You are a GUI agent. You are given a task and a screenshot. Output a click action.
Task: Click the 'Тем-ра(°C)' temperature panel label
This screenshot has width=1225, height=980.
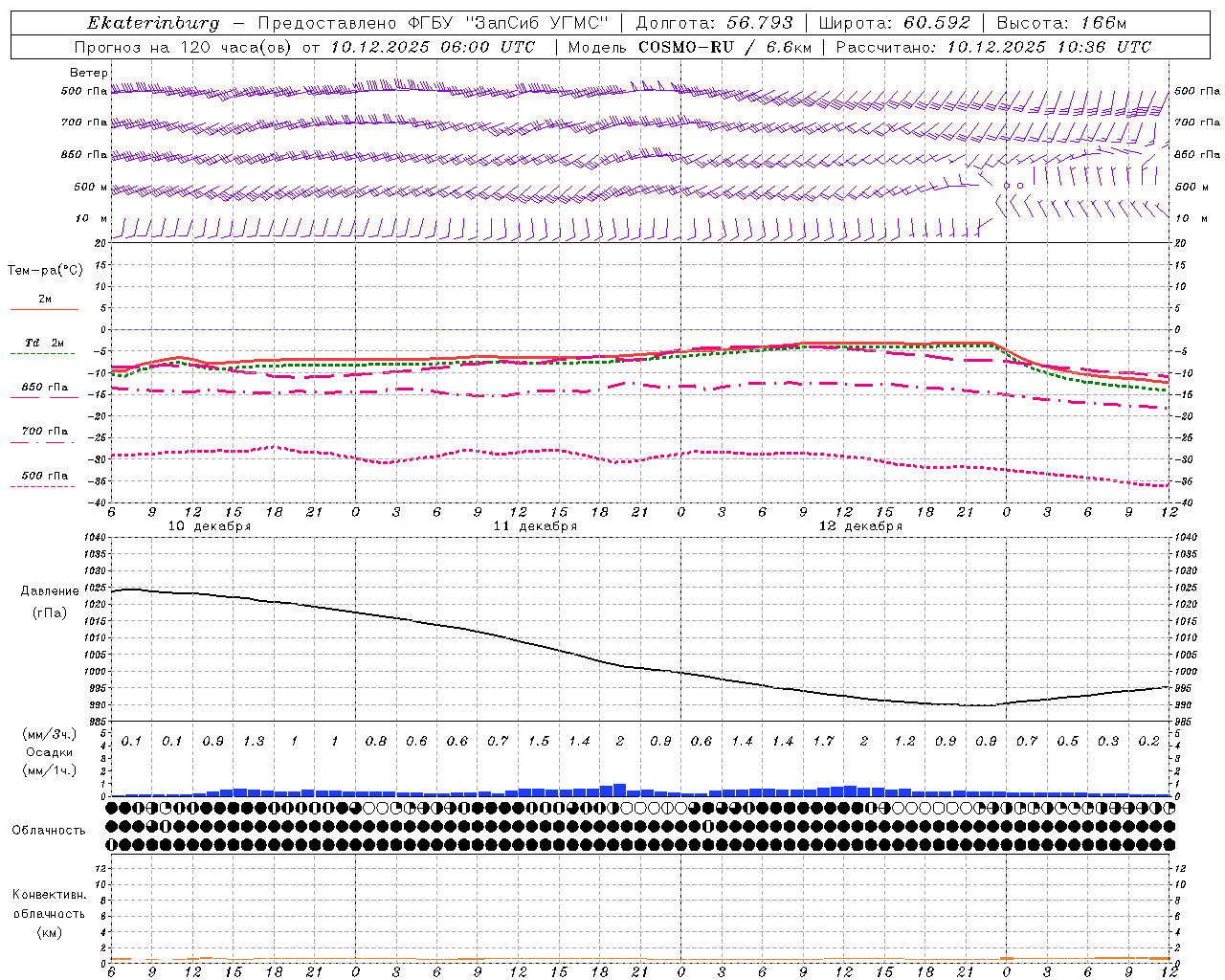[x=45, y=271]
